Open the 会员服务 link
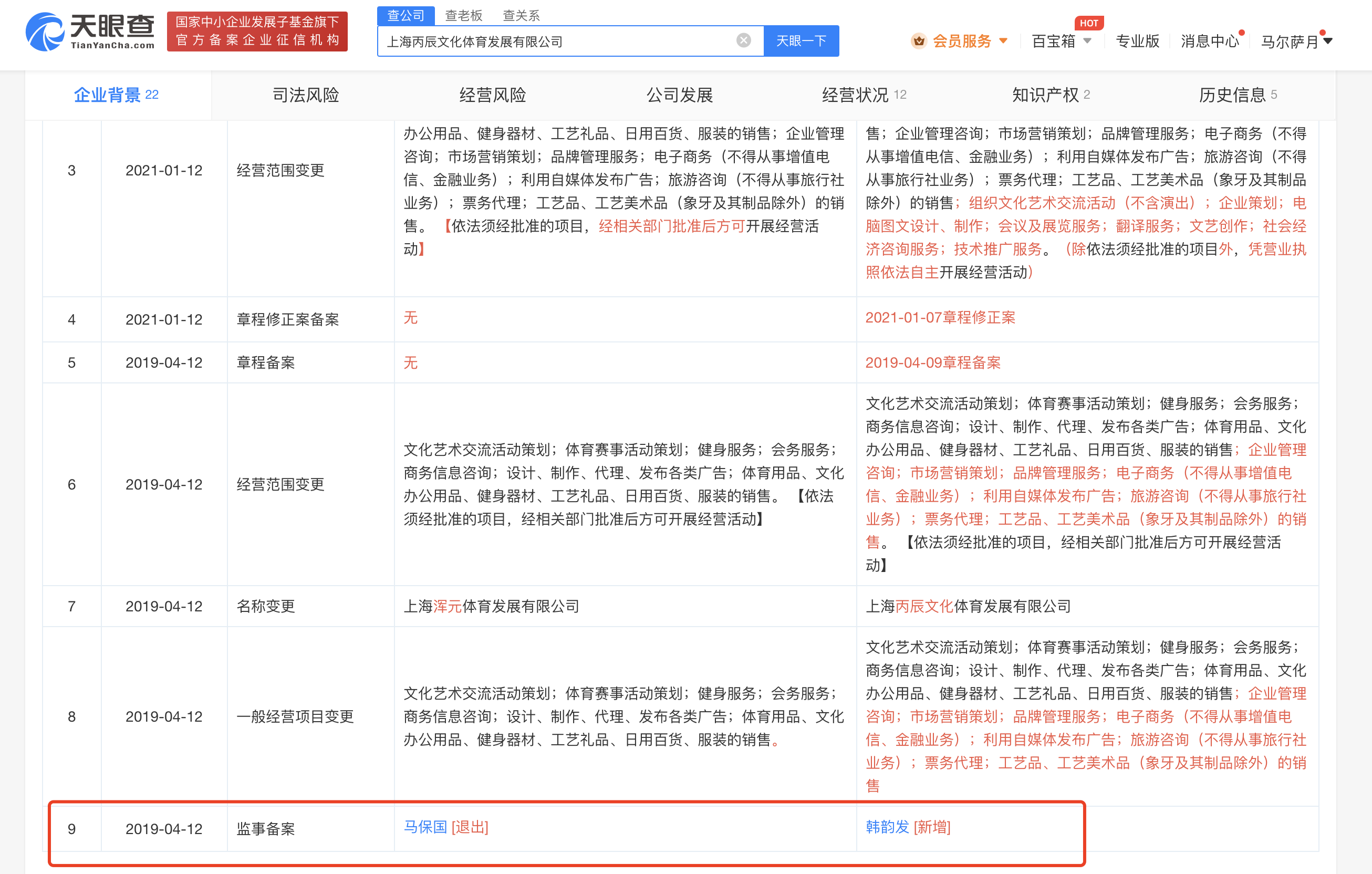This screenshot has height=874, width=1372. tap(962, 41)
